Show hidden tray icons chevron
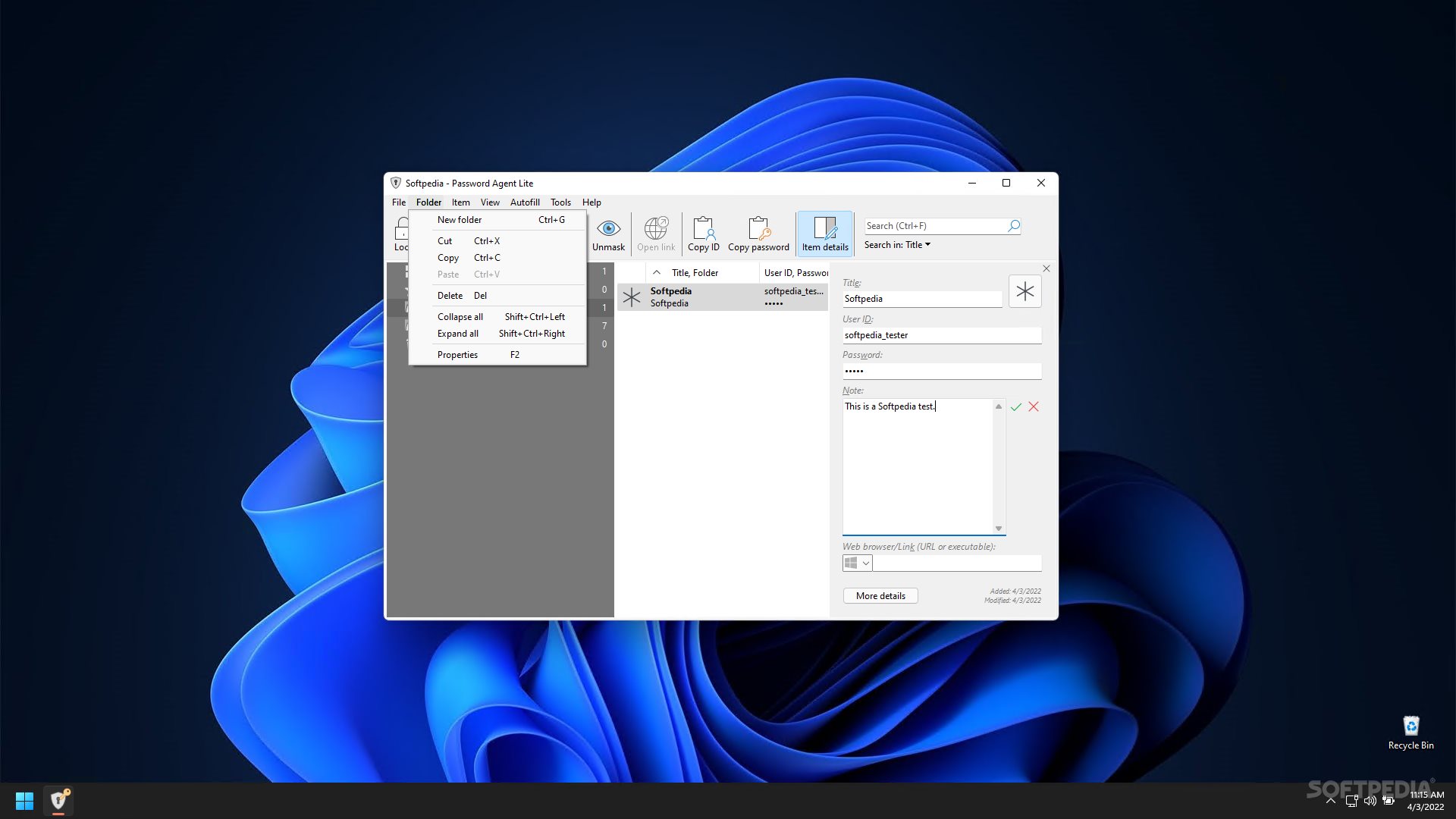 pyautogui.click(x=1330, y=801)
